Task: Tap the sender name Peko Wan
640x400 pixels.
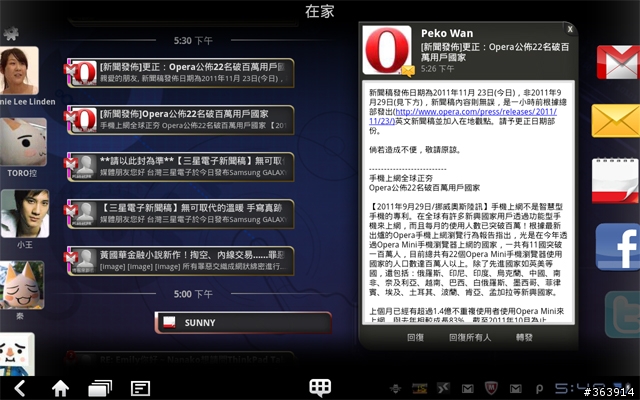Action: (447, 33)
